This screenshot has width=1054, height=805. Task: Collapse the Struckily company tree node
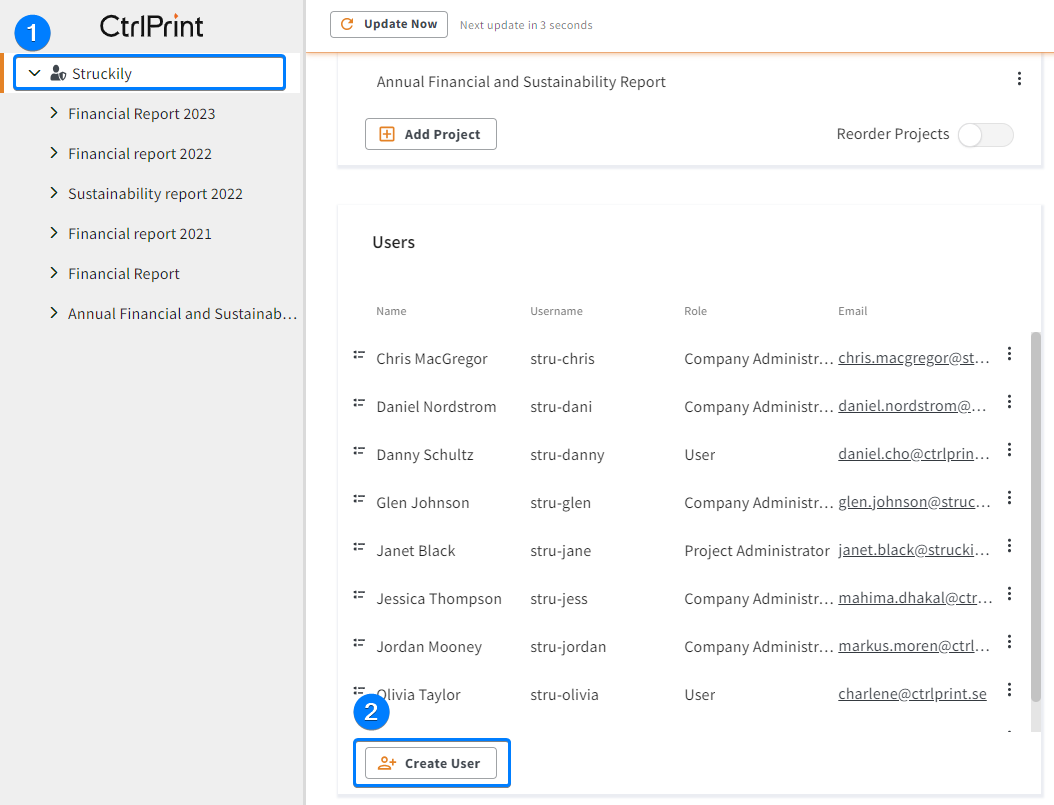click(35, 73)
